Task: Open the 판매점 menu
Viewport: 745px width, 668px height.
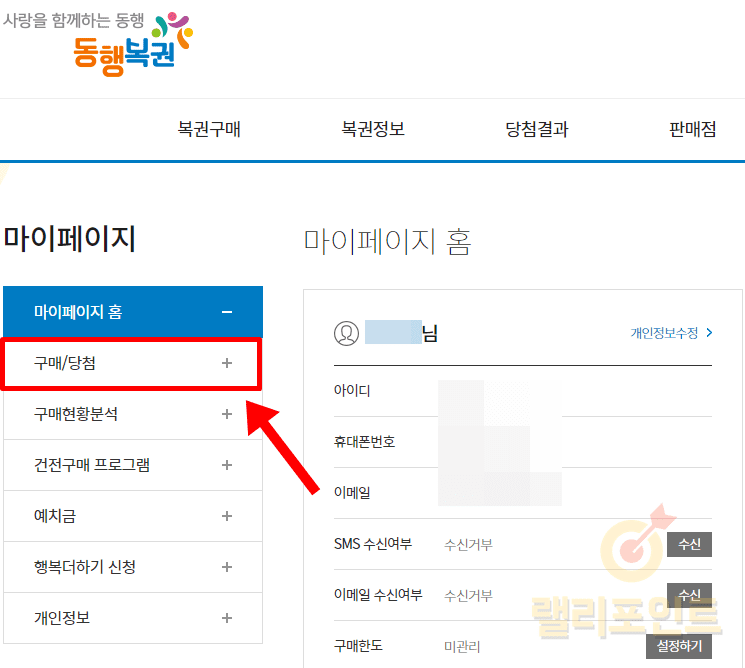Action: 692,129
